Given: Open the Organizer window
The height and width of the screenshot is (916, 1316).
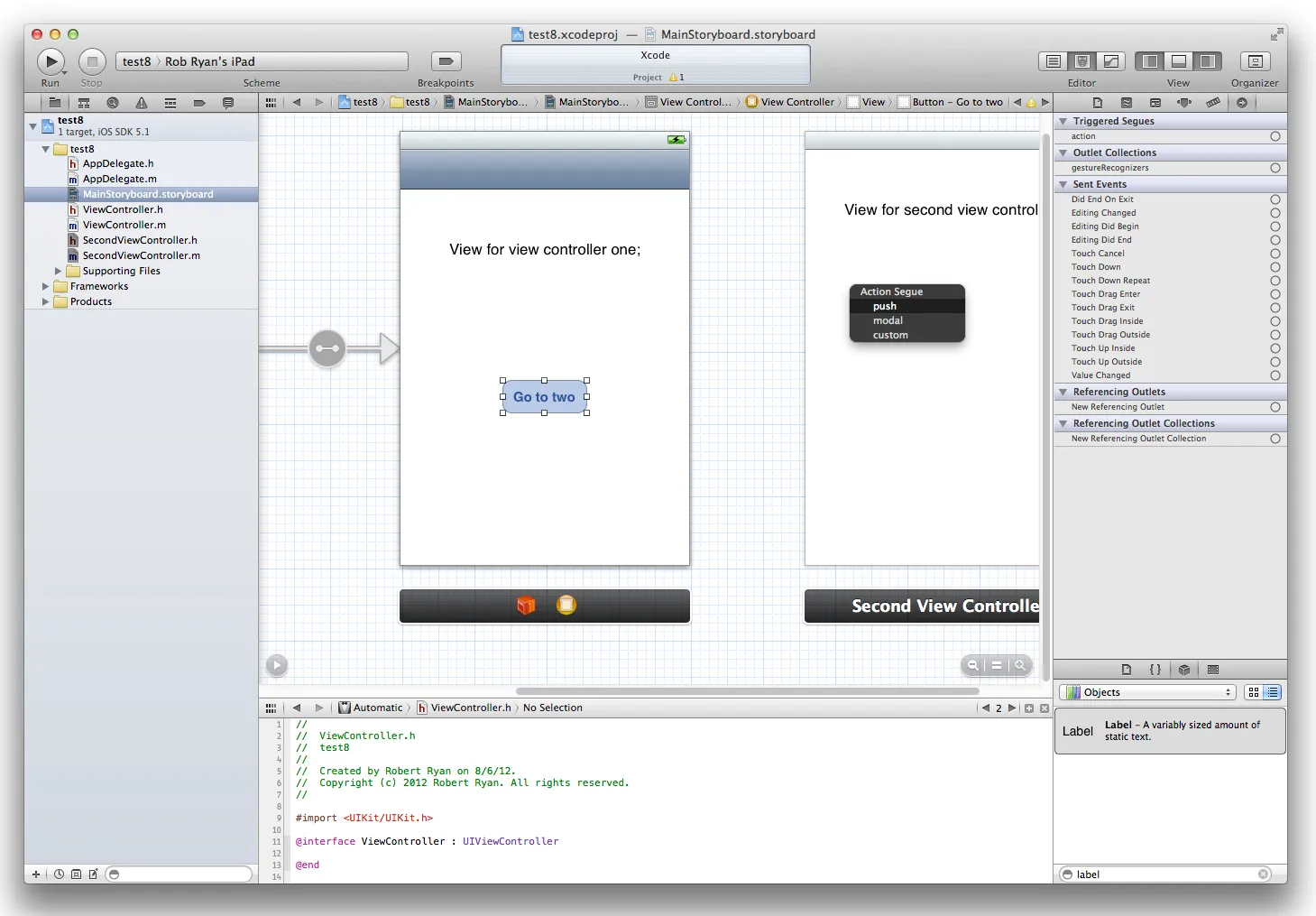Looking at the screenshot, I should (x=1255, y=61).
